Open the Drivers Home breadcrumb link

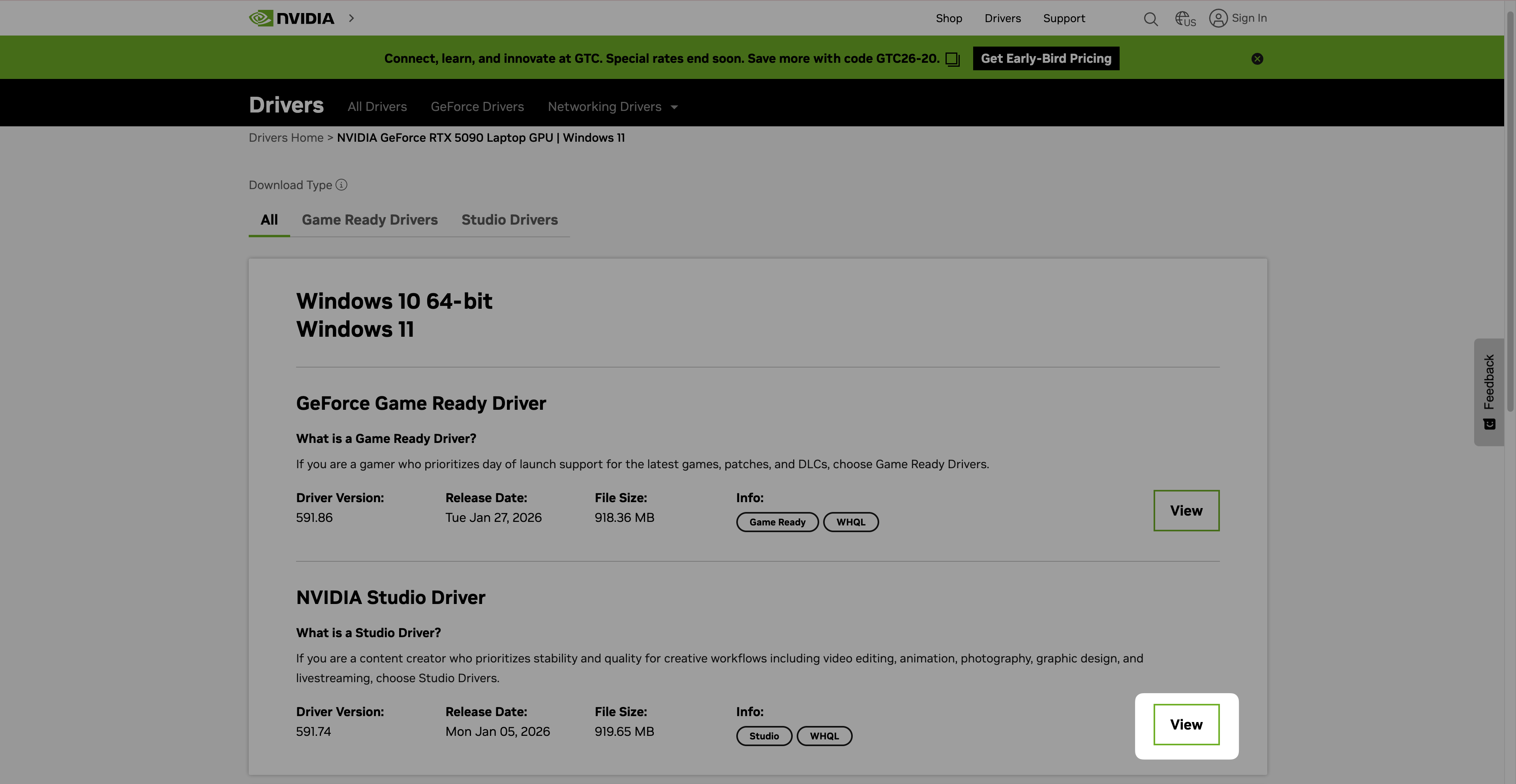pyautogui.click(x=285, y=137)
